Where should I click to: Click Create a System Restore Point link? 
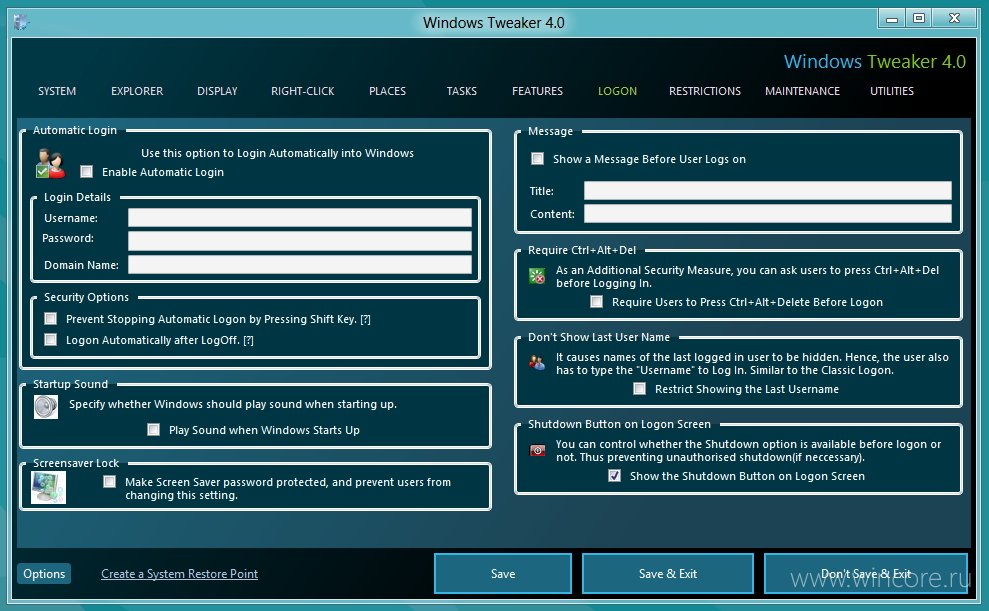coord(179,573)
